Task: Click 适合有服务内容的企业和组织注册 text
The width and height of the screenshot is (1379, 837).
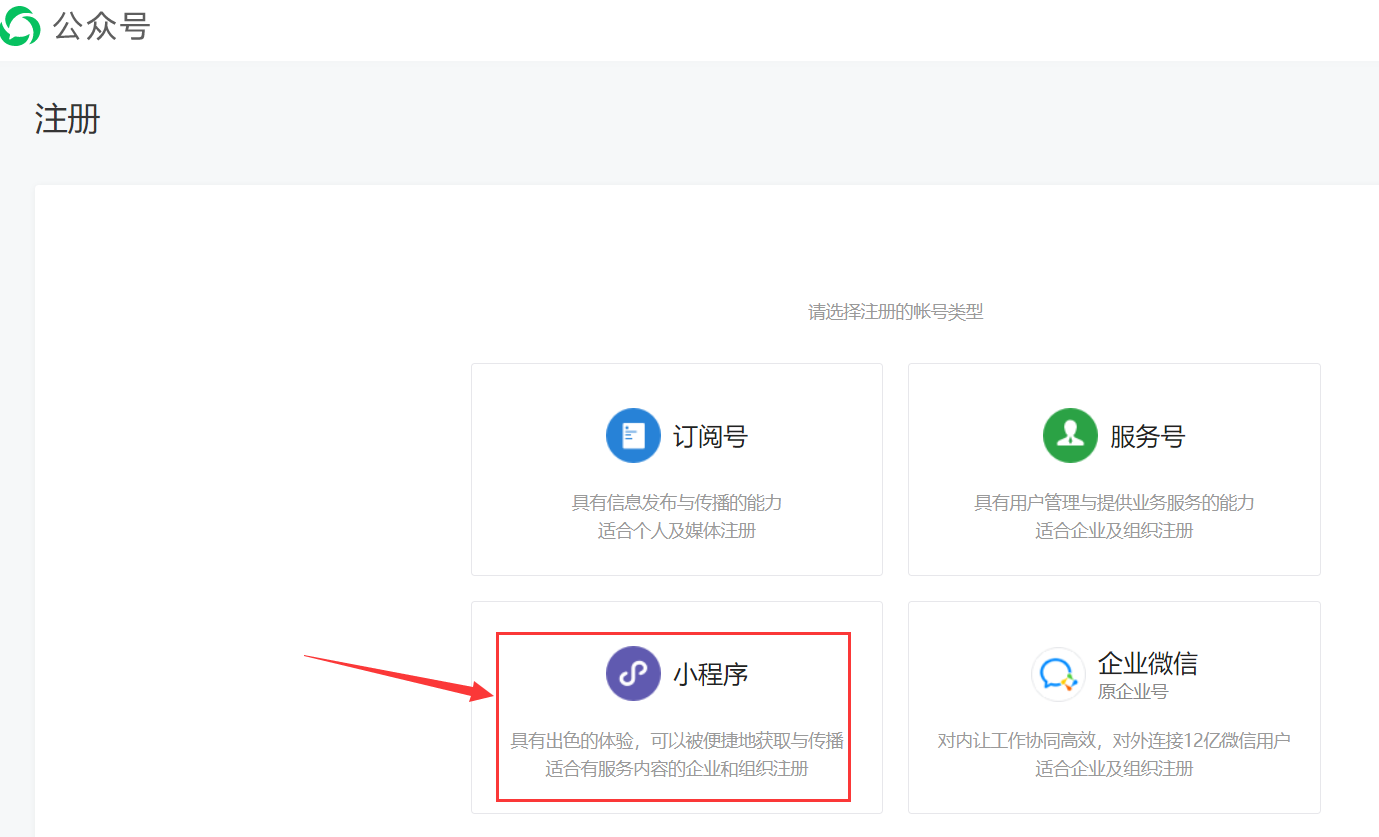Action: [677, 769]
